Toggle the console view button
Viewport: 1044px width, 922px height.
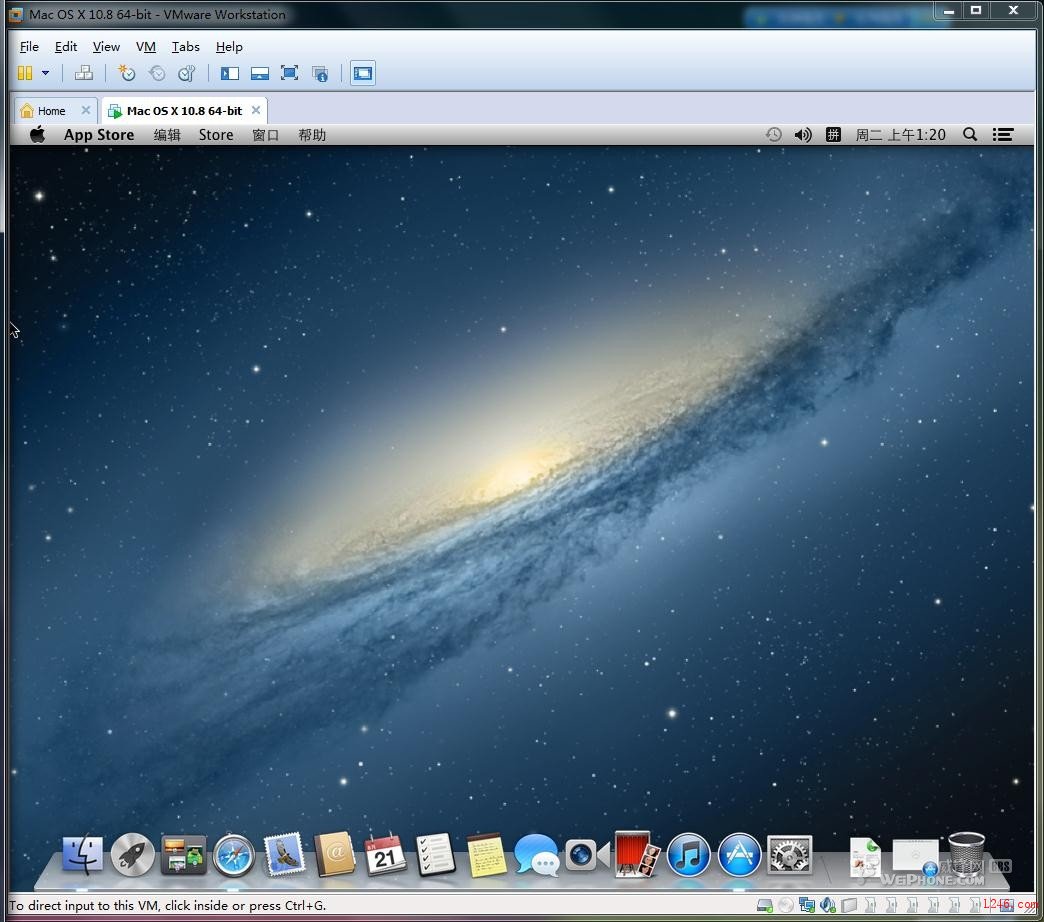click(363, 73)
